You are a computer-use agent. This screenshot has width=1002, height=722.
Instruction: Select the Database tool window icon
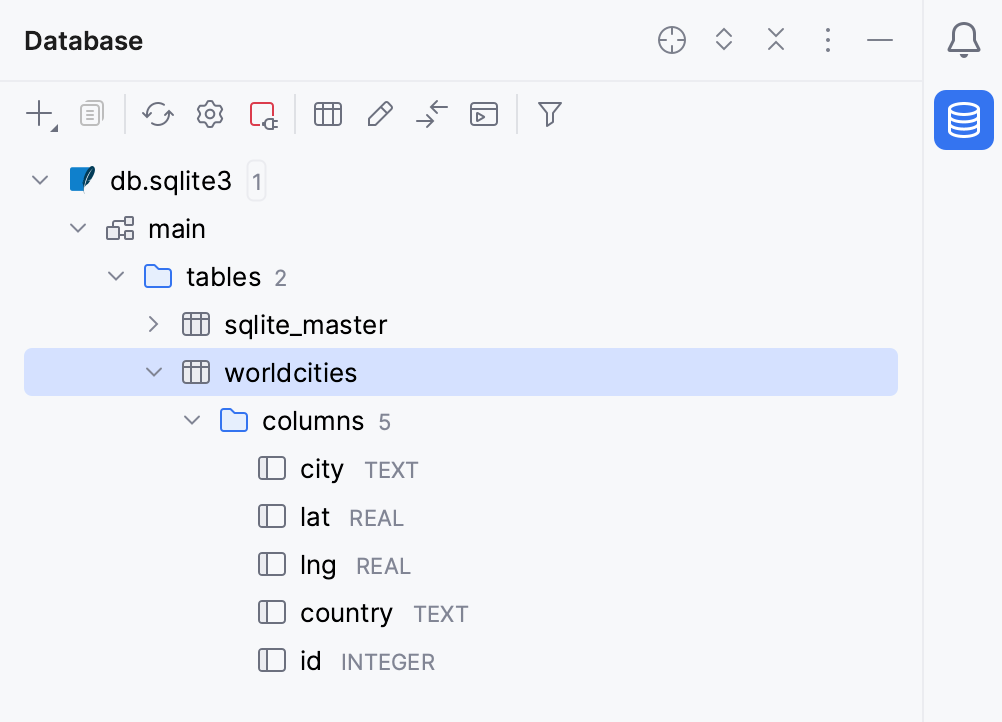pos(963,120)
